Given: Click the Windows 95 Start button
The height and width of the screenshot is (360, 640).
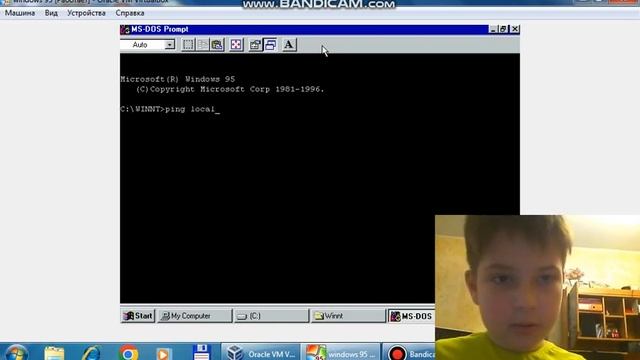Looking at the screenshot, I should (138, 316).
